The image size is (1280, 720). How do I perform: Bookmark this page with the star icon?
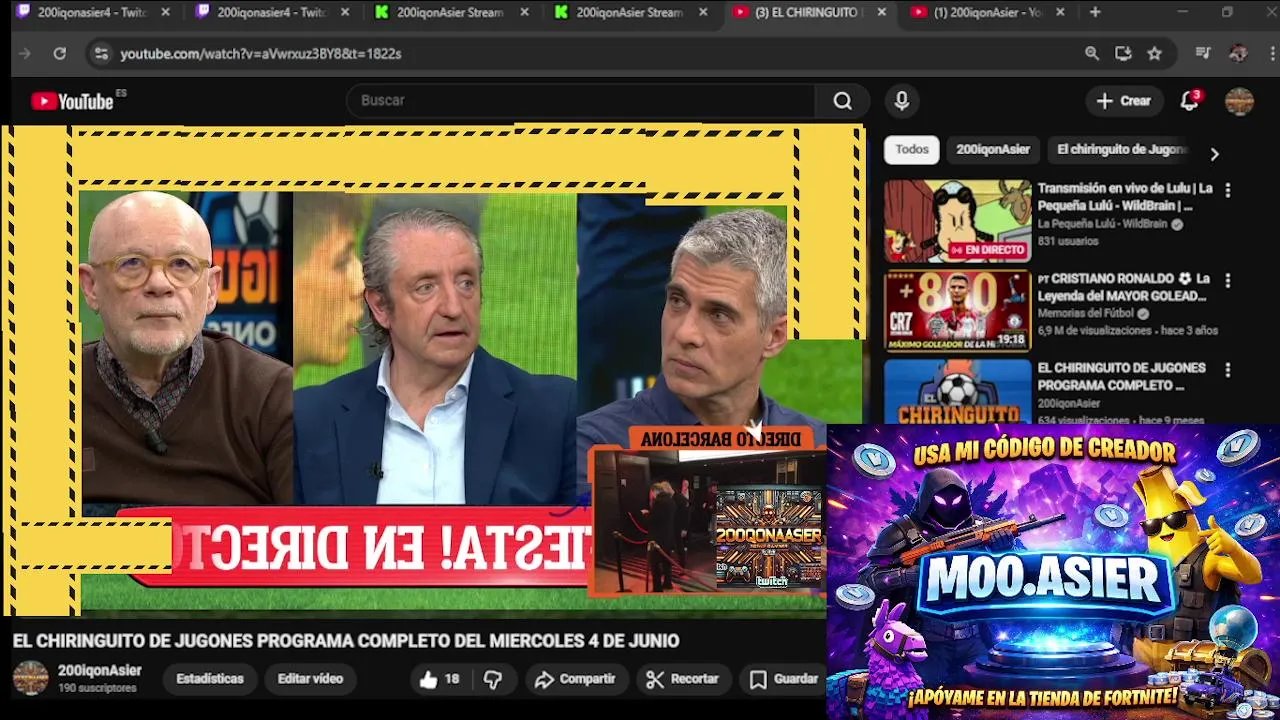[1155, 53]
